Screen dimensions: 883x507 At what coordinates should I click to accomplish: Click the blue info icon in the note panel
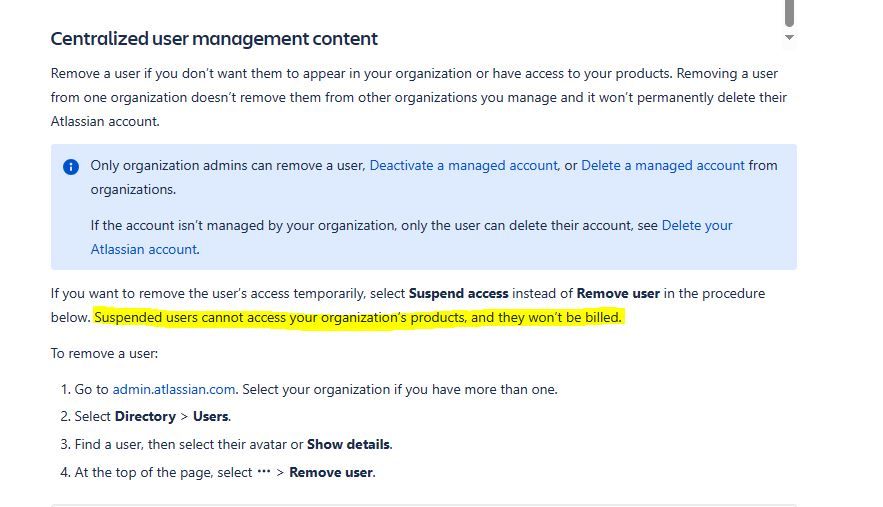tap(71, 167)
